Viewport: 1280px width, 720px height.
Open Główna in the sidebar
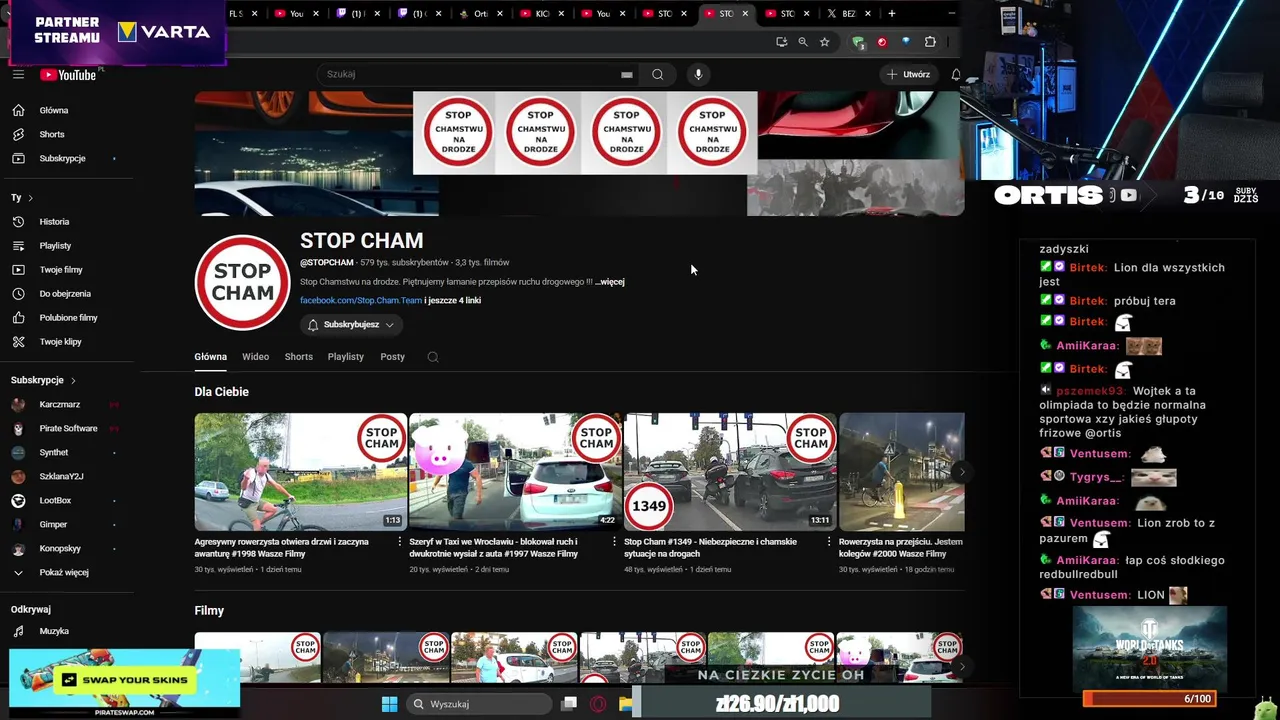tap(54, 110)
